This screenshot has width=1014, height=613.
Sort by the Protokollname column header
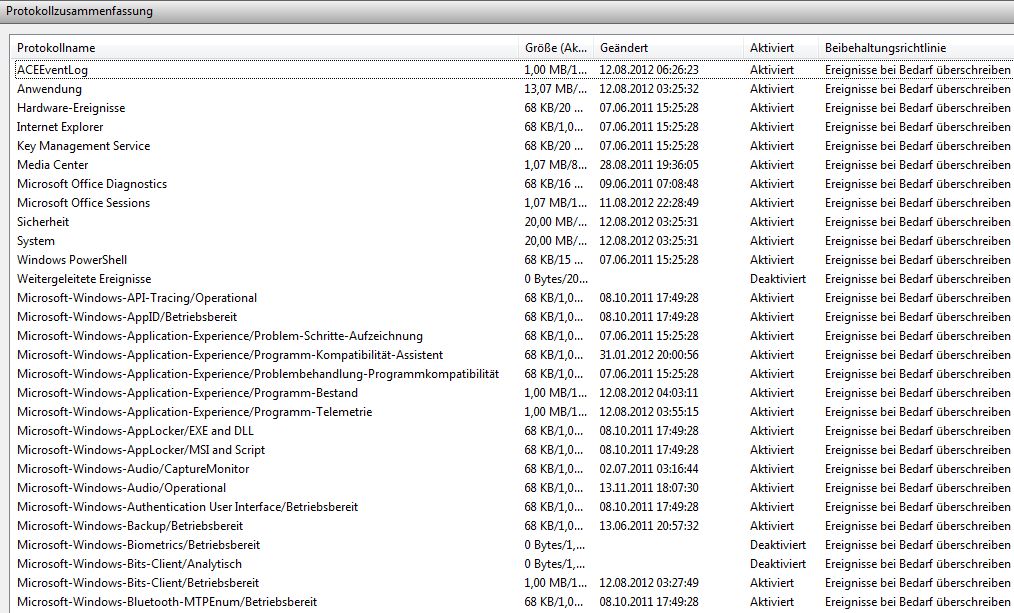pyautogui.click(x=264, y=48)
